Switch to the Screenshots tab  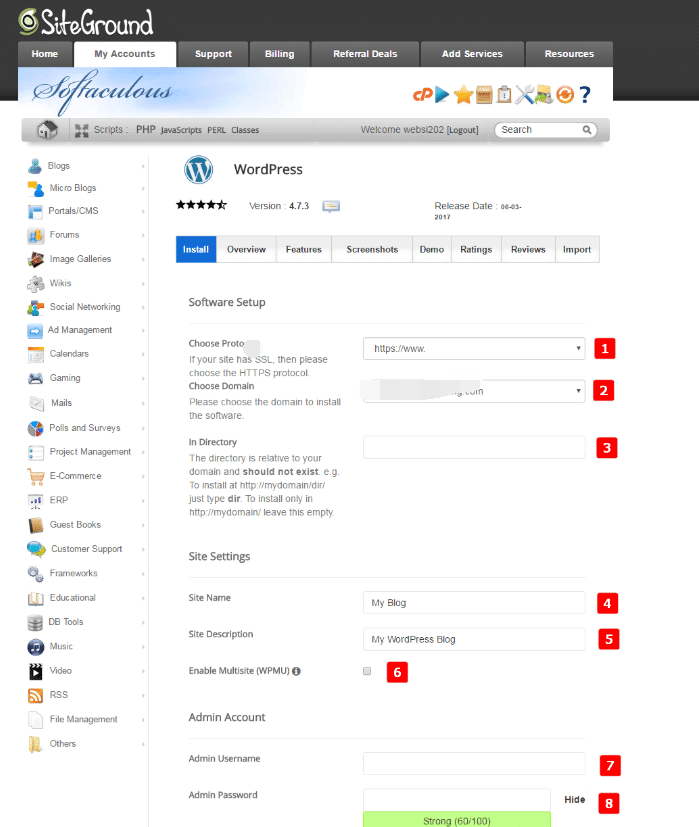tap(372, 249)
